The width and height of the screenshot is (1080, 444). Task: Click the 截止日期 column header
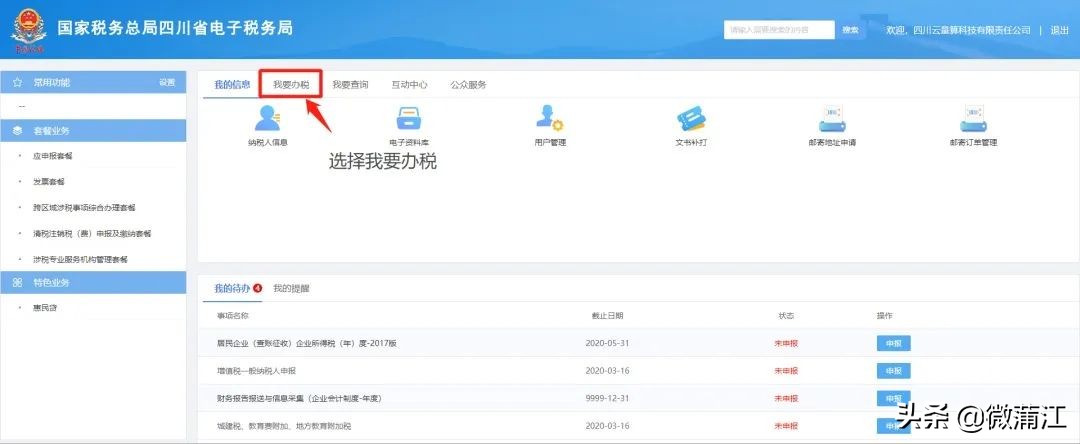pos(608,315)
